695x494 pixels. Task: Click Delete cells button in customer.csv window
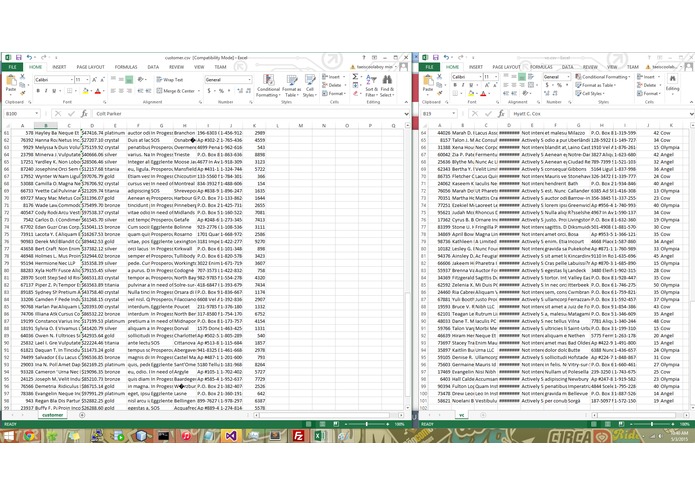coord(332,85)
